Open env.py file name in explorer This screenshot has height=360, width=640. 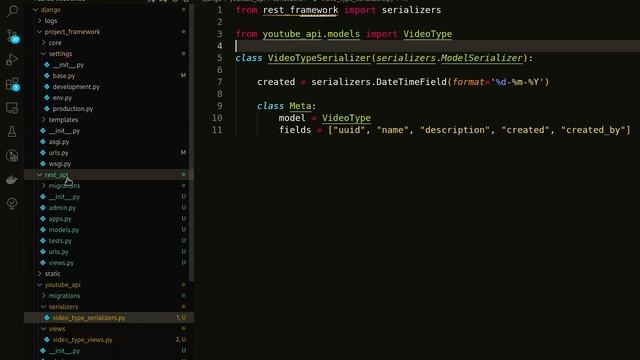[62, 98]
